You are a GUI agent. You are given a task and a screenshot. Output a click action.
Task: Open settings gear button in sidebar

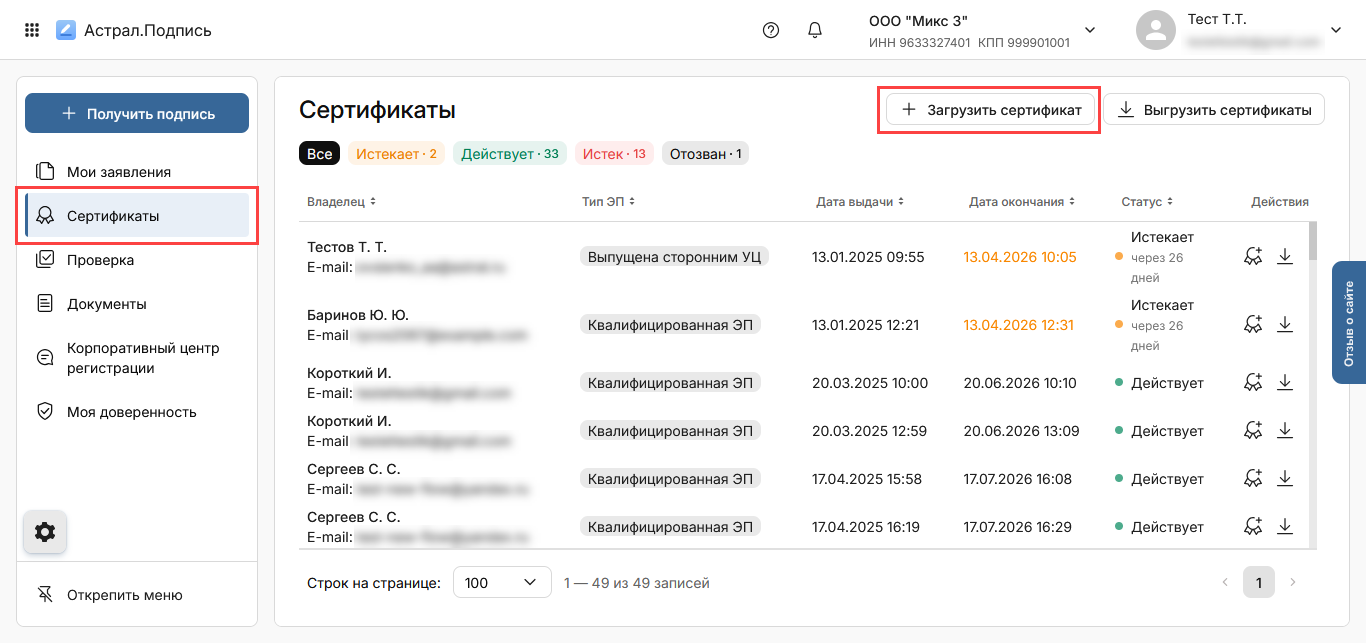pyautogui.click(x=45, y=532)
